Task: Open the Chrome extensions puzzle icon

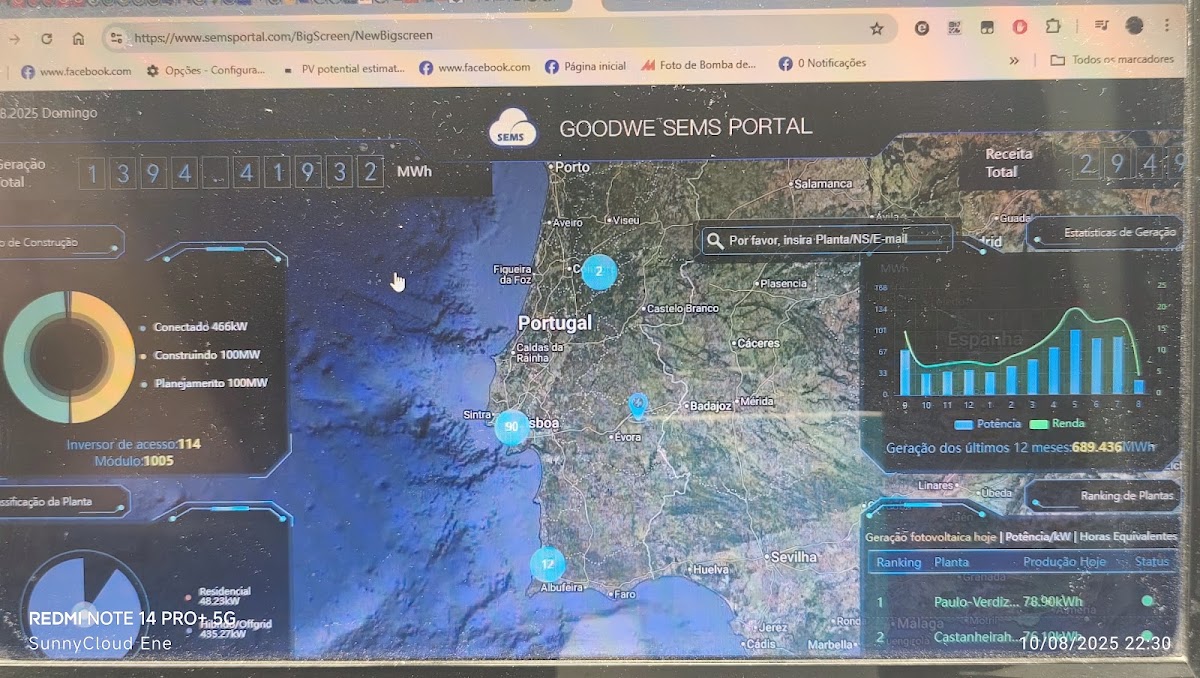Action: pyautogui.click(x=1052, y=27)
